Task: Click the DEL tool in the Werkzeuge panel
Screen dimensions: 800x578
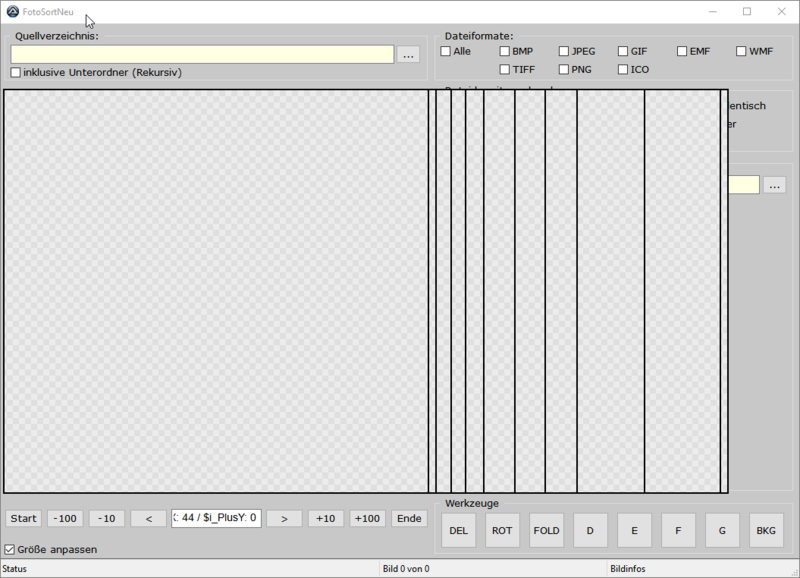Action: click(x=458, y=530)
